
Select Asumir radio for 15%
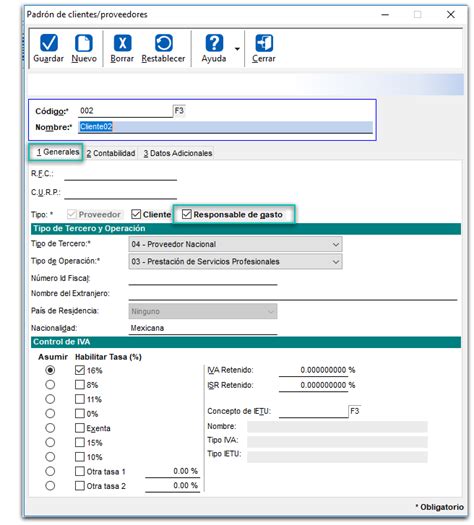[50, 442]
